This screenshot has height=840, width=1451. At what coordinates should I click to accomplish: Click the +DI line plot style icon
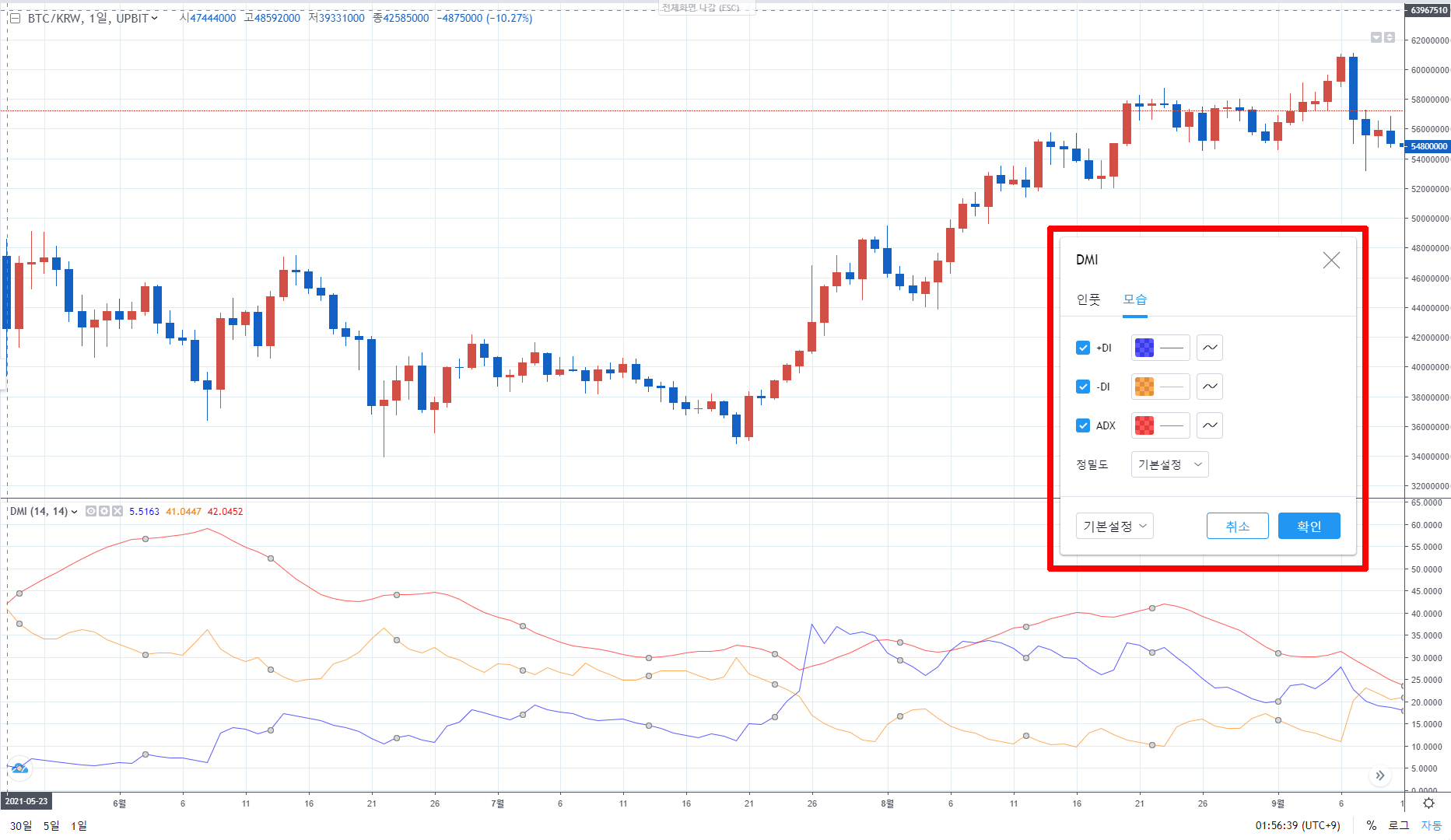coord(1209,348)
